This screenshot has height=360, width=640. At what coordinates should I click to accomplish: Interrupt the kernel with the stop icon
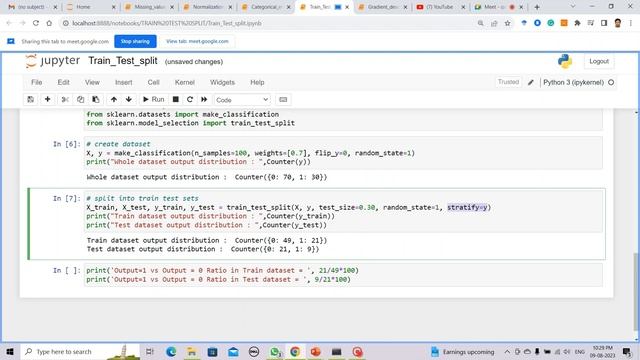(176, 100)
